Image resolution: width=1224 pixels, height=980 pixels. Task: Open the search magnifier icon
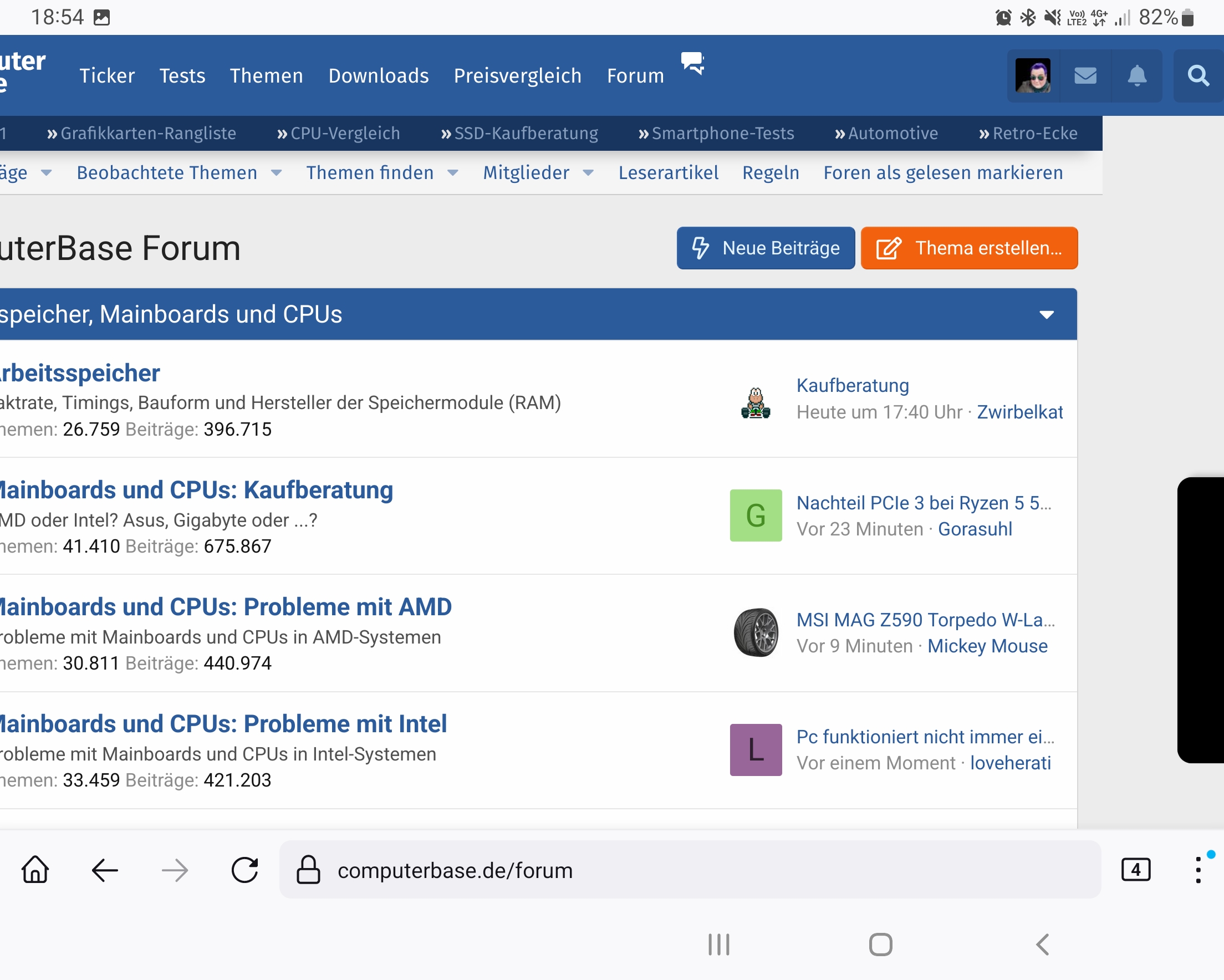click(1198, 75)
